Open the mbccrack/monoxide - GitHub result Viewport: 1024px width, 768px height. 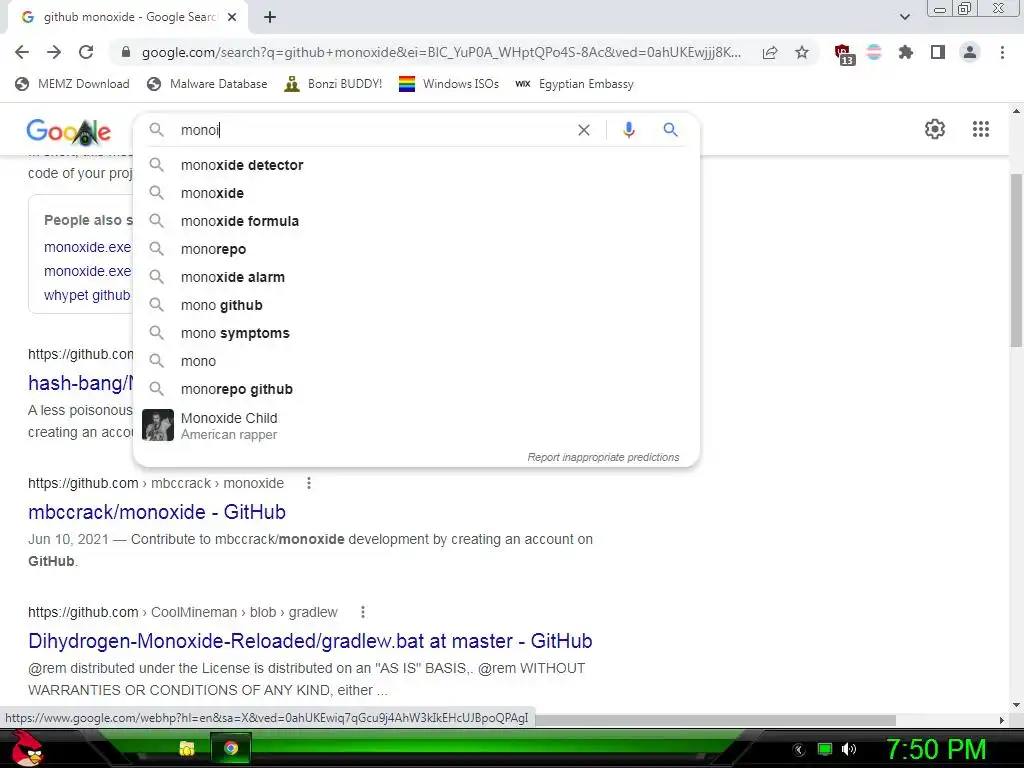(x=157, y=511)
